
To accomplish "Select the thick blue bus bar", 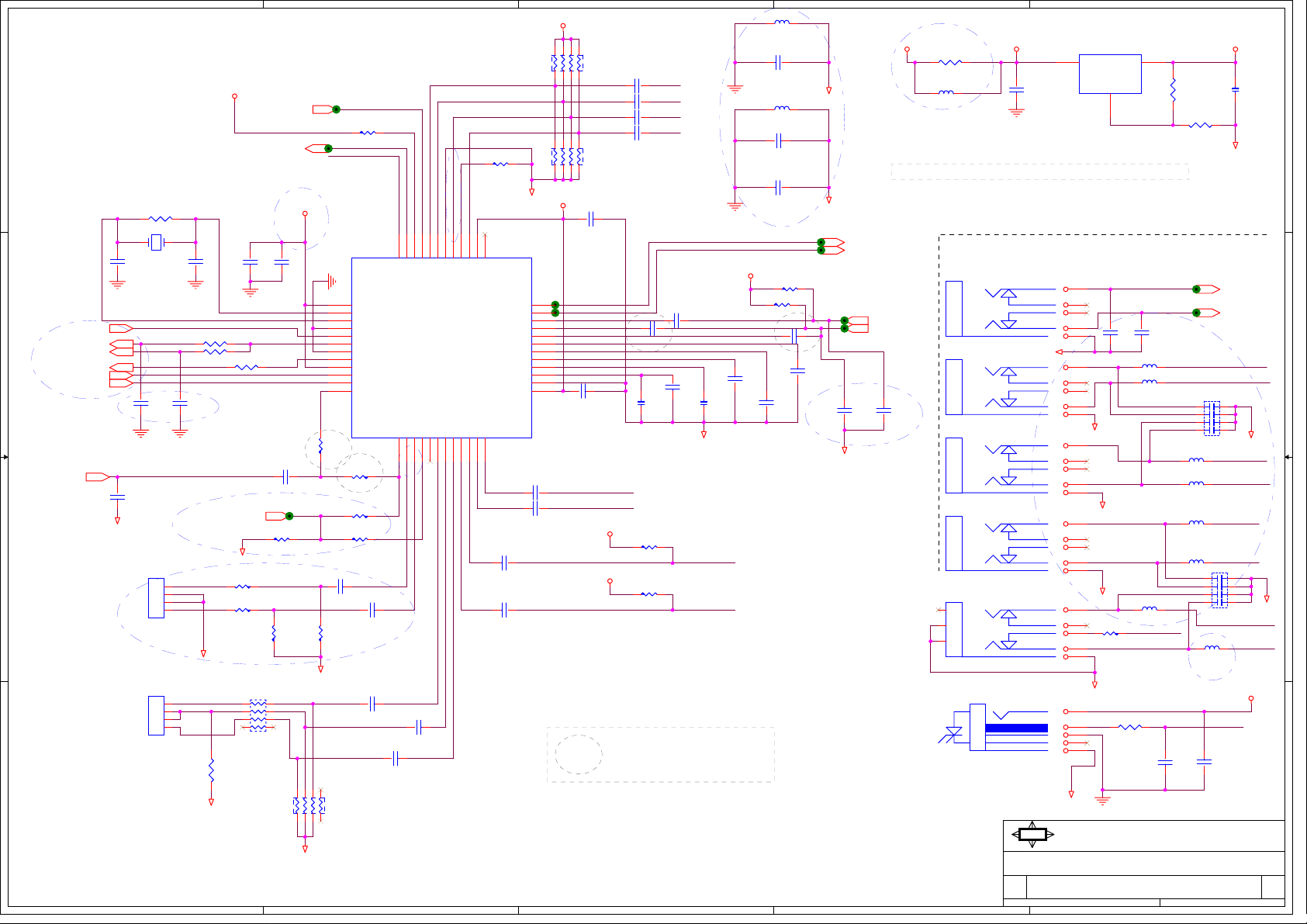I will point(1016,728).
